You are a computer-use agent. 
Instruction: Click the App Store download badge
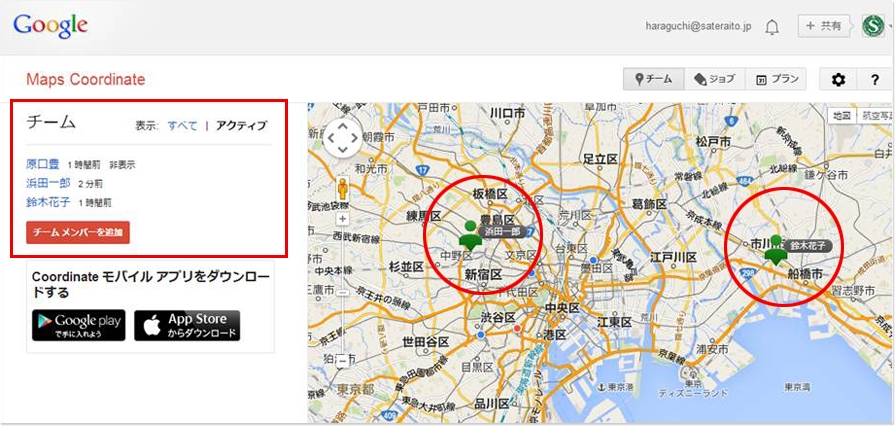(x=187, y=325)
